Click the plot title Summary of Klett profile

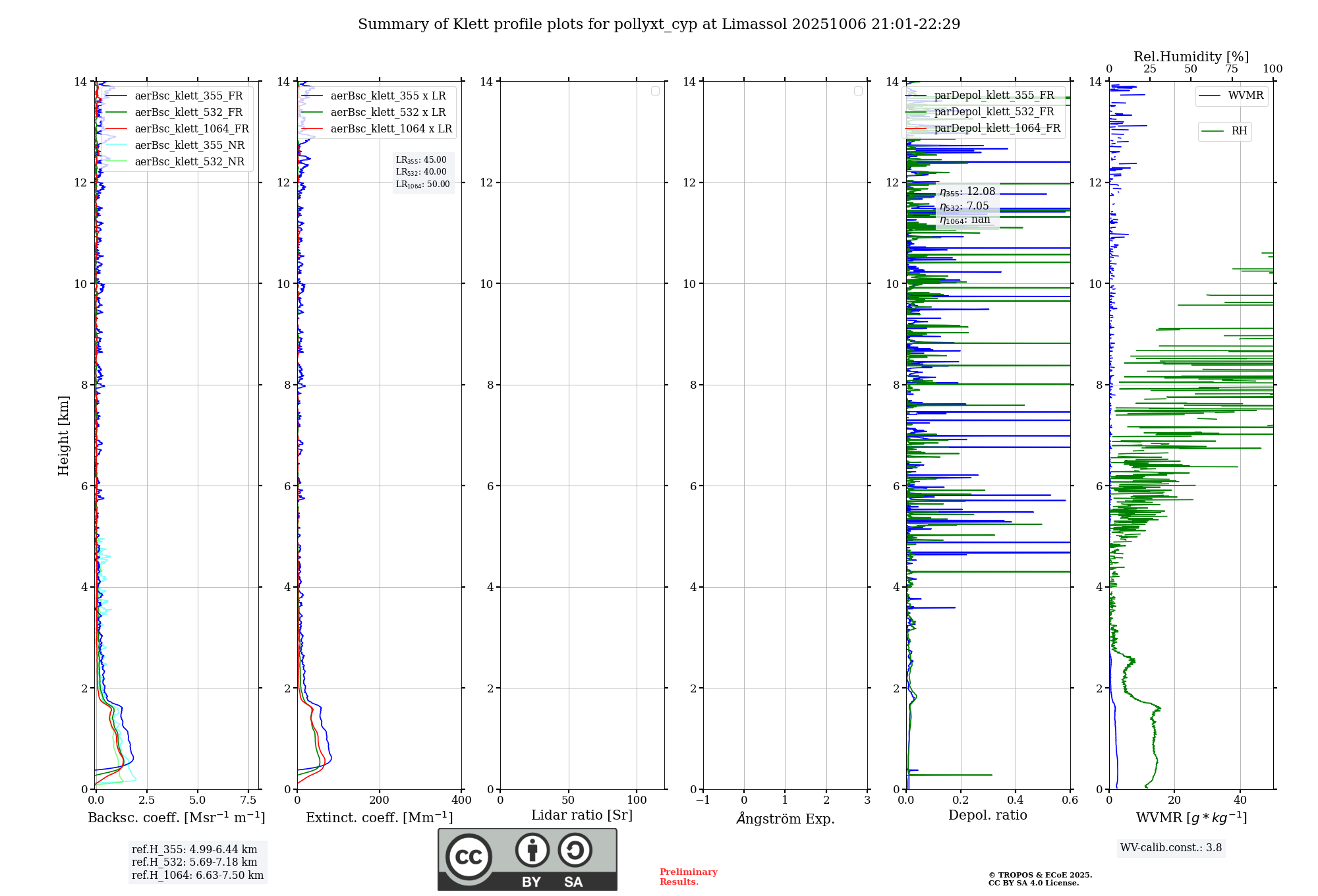[x=658, y=24]
